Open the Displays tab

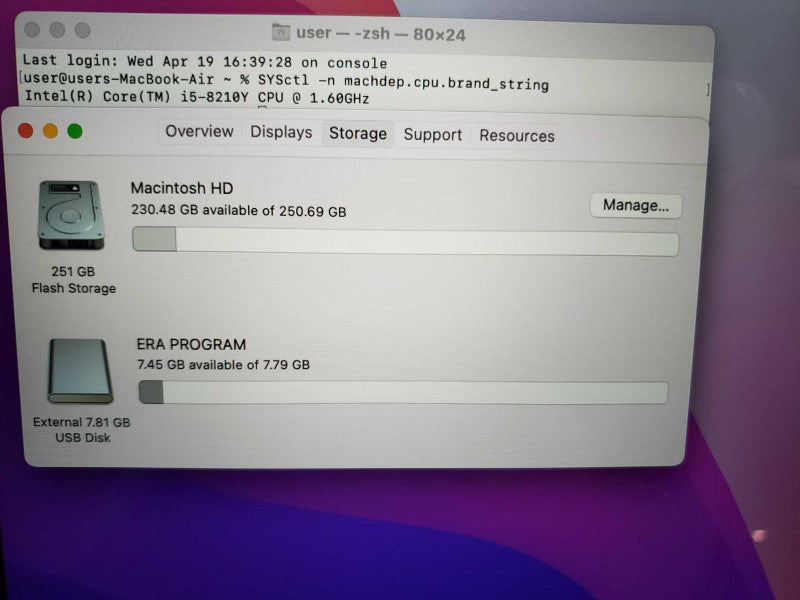(281, 133)
